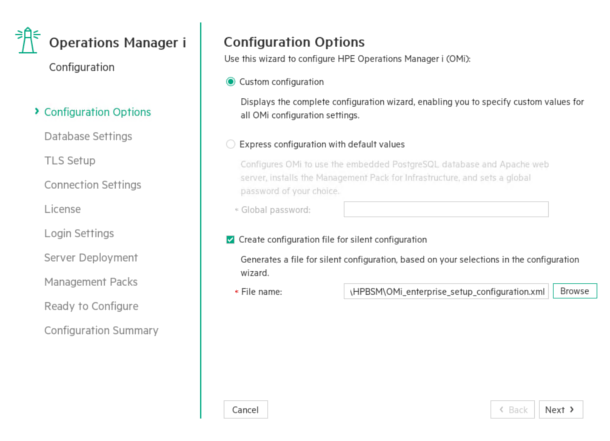
Task: Click the 'Use this wizard to configure' description
Action: click(x=347, y=59)
